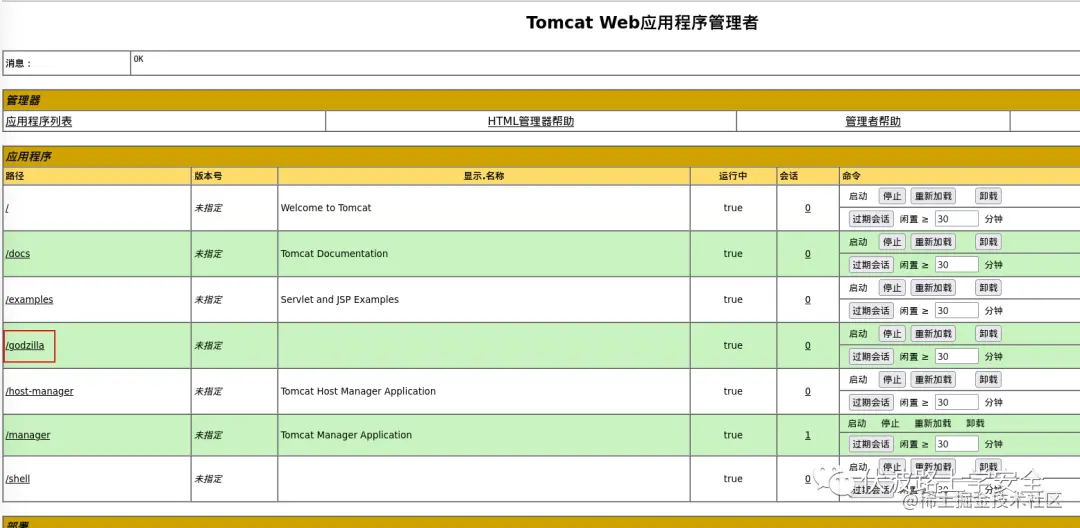This screenshot has height=528, width=1080.
Task: Open session count 1 for /manager
Action: click(x=808, y=435)
